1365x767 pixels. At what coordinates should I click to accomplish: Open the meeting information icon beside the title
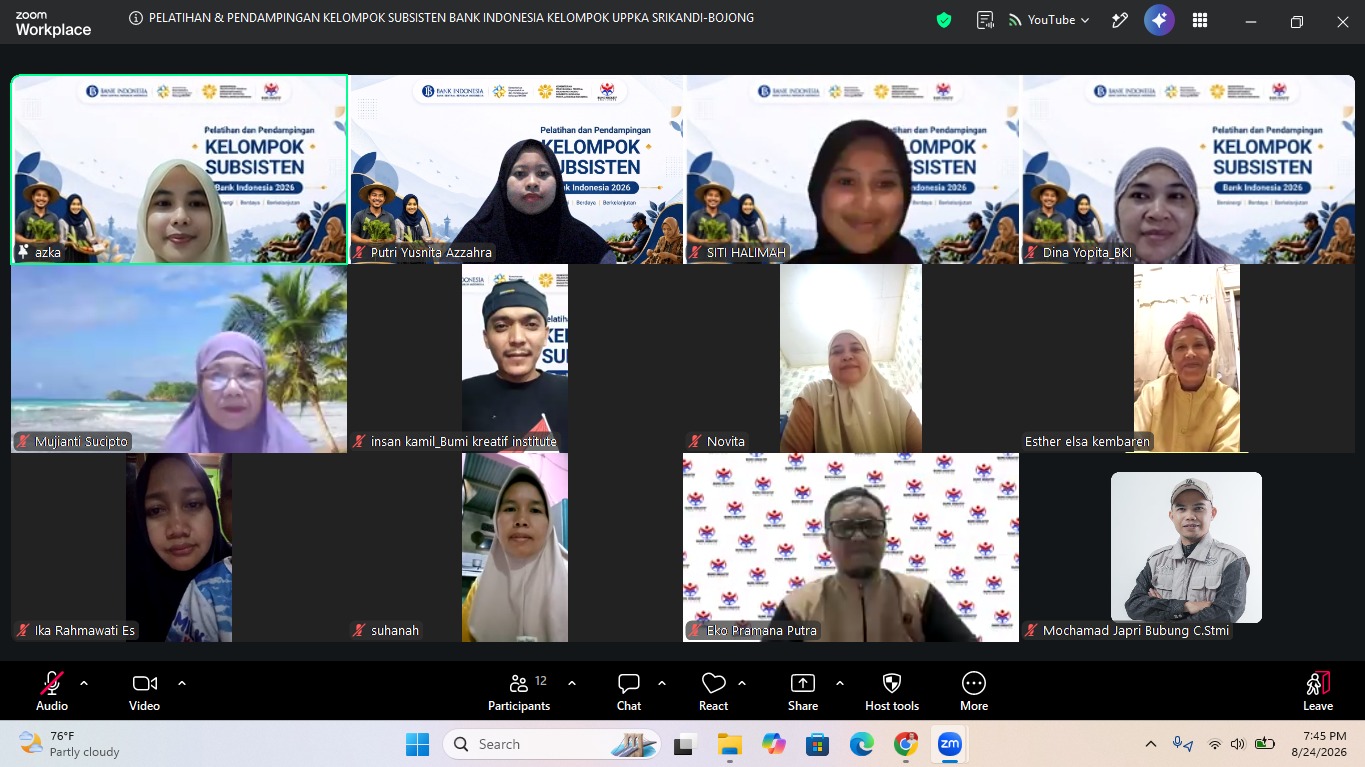click(136, 18)
